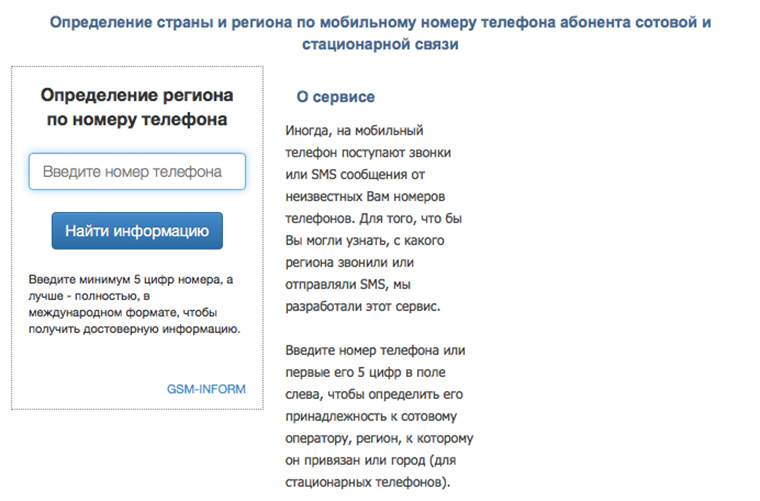Click the page title 'Определение страны и региона'

(171, 22)
